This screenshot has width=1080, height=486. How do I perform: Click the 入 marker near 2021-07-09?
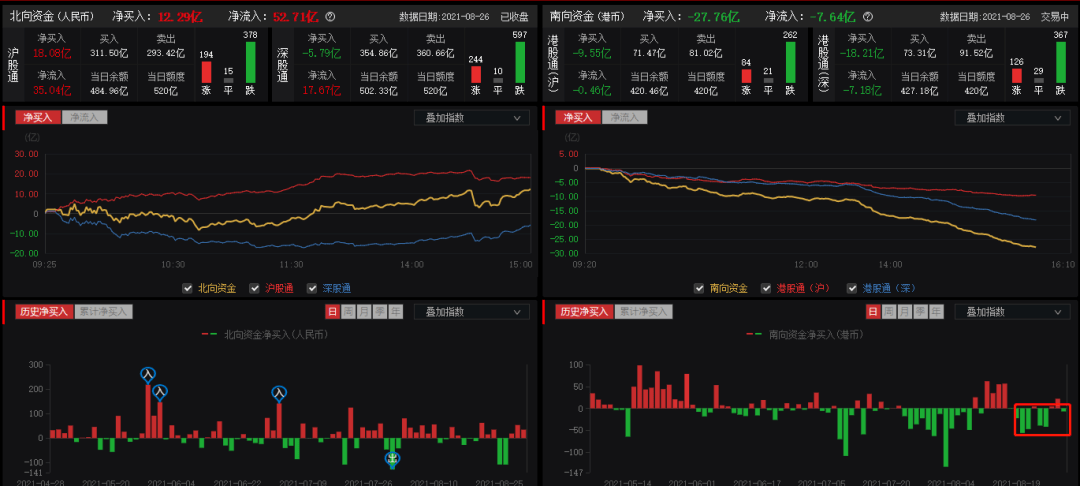coord(280,393)
